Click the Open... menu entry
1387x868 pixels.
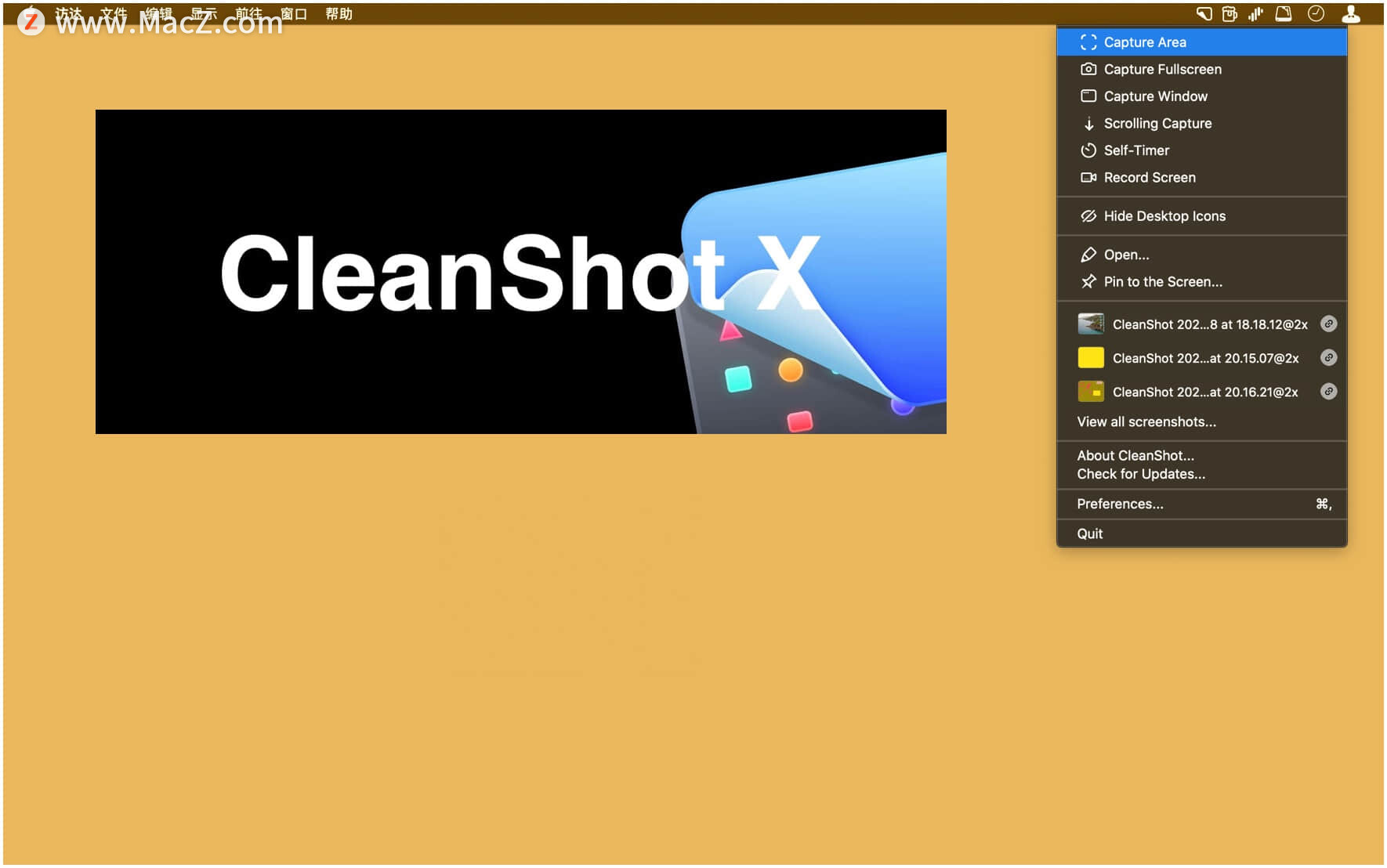point(1201,255)
